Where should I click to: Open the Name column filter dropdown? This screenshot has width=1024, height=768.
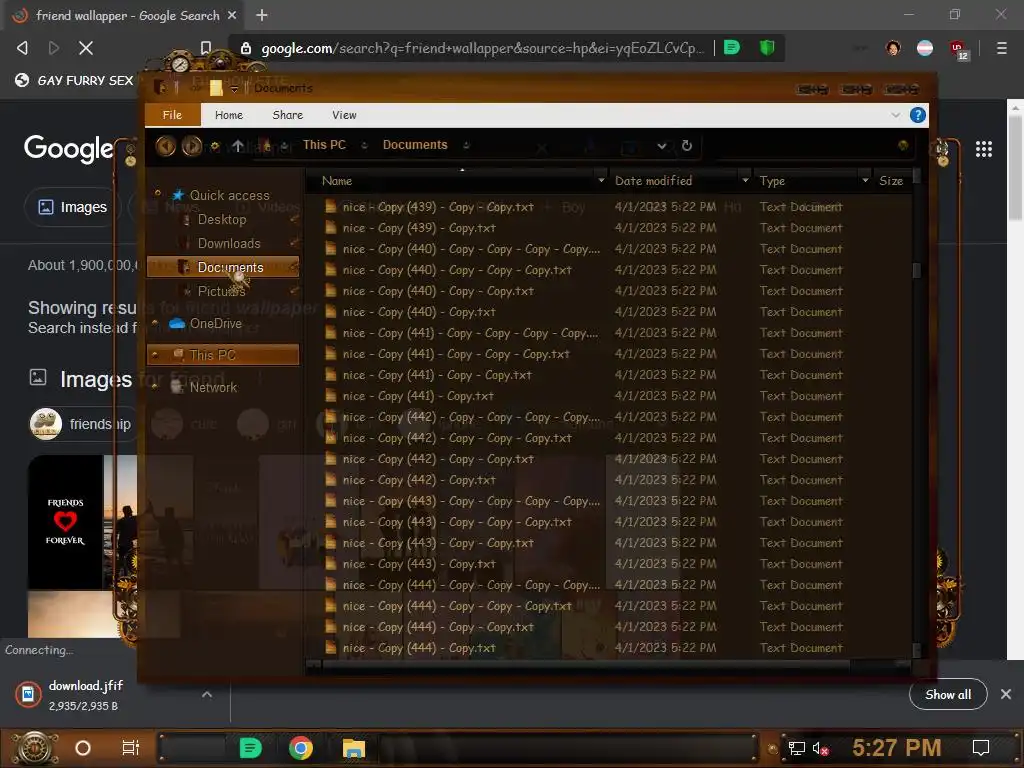click(601, 181)
